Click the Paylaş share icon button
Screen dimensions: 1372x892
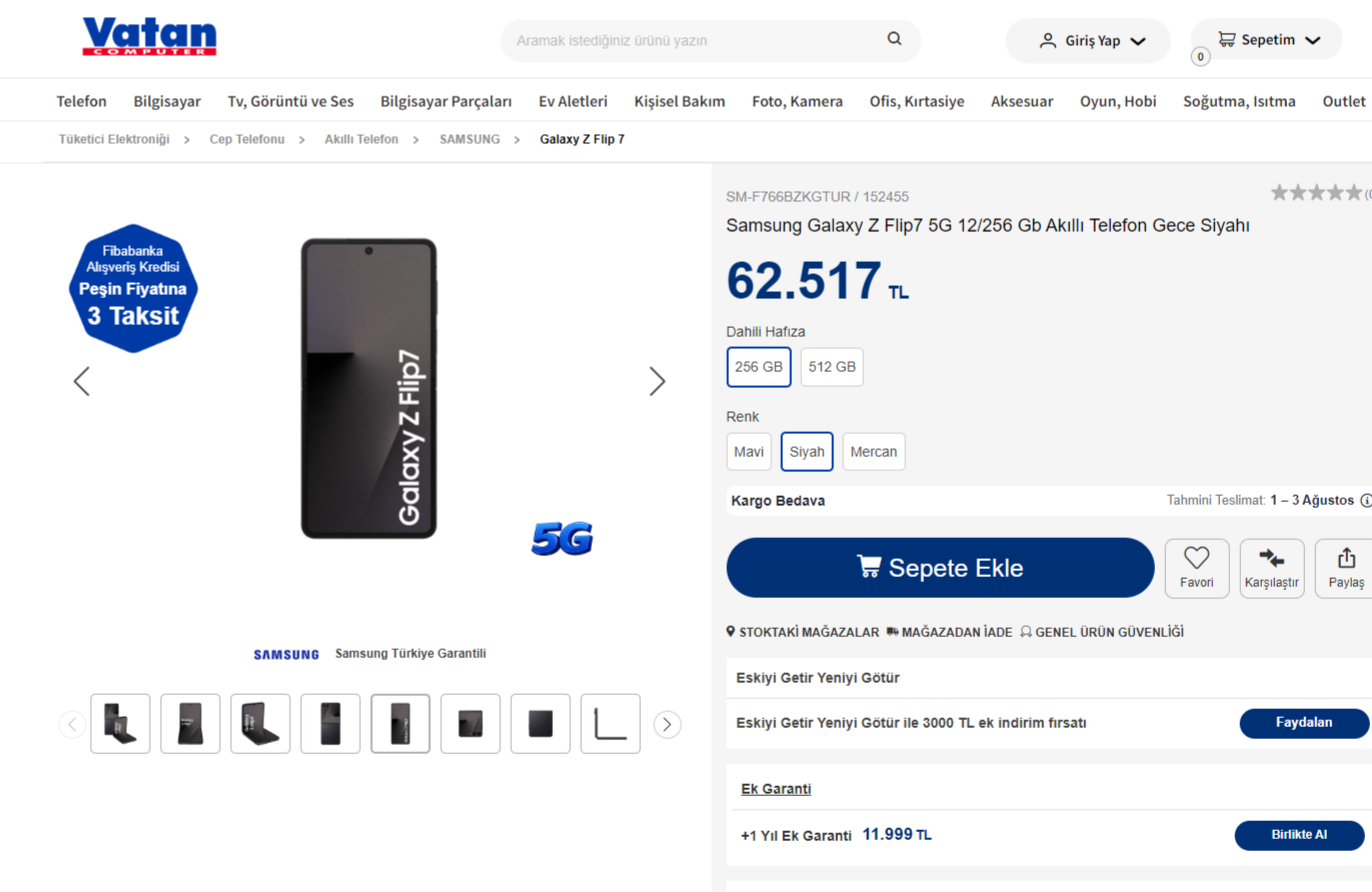click(x=1345, y=568)
